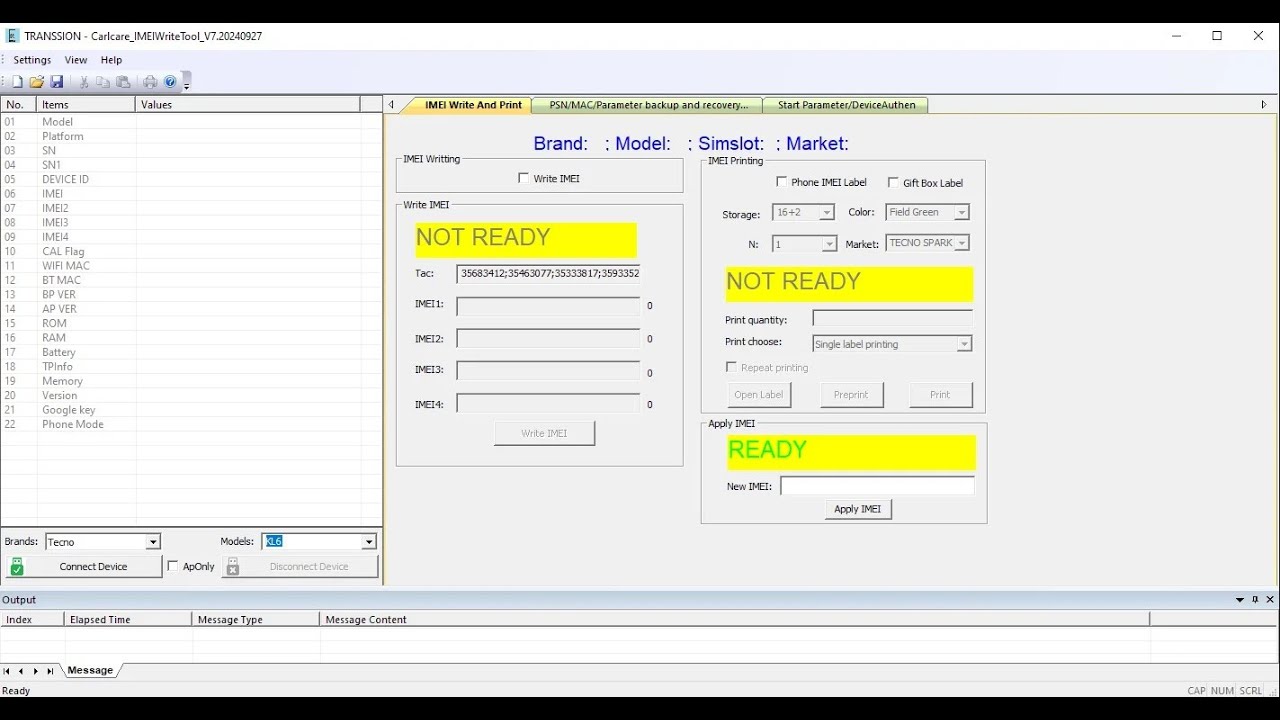Viewport: 1280px width, 720px height.
Task: Click the Transsion app icon in title bar
Action: [12, 36]
